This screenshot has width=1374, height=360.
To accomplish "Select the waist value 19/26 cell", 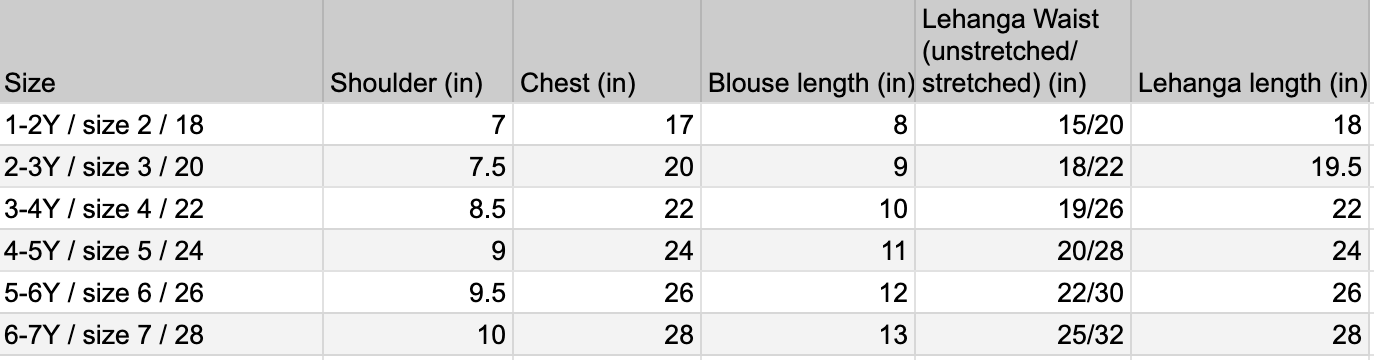I will point(1023,209).
